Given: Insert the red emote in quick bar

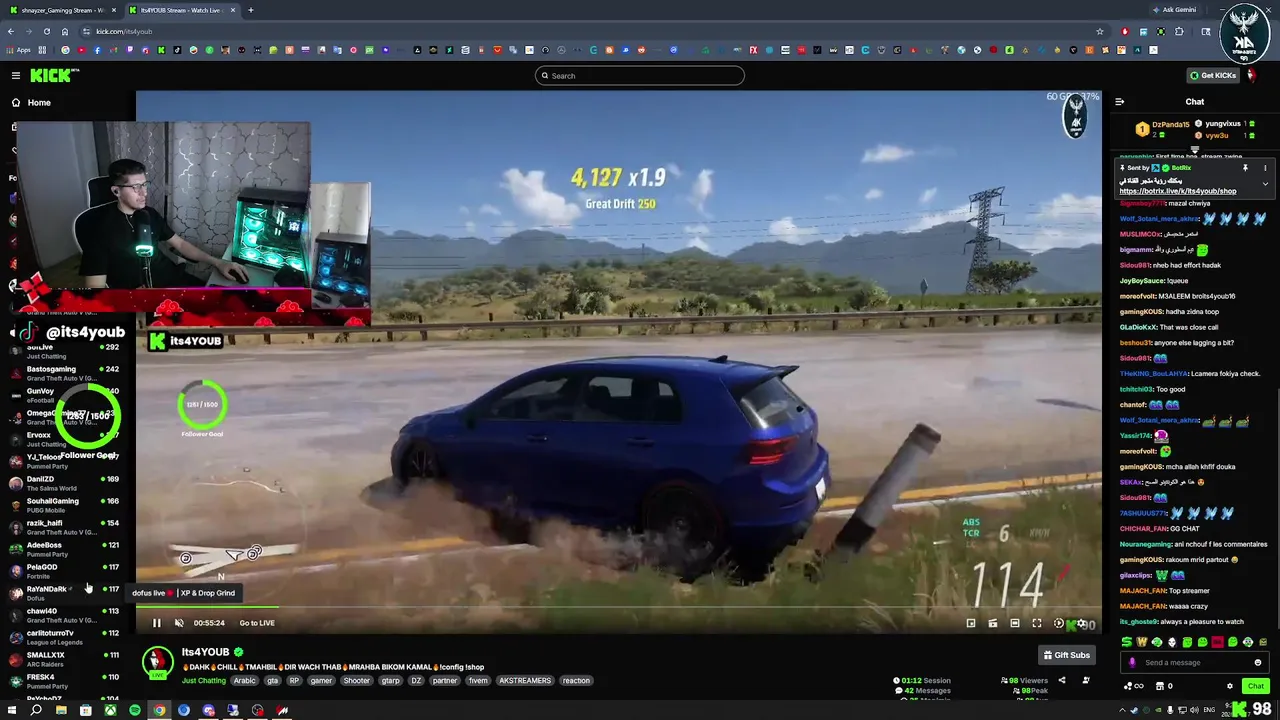Looking at the screenshot, I should [x=1217, y=642].
